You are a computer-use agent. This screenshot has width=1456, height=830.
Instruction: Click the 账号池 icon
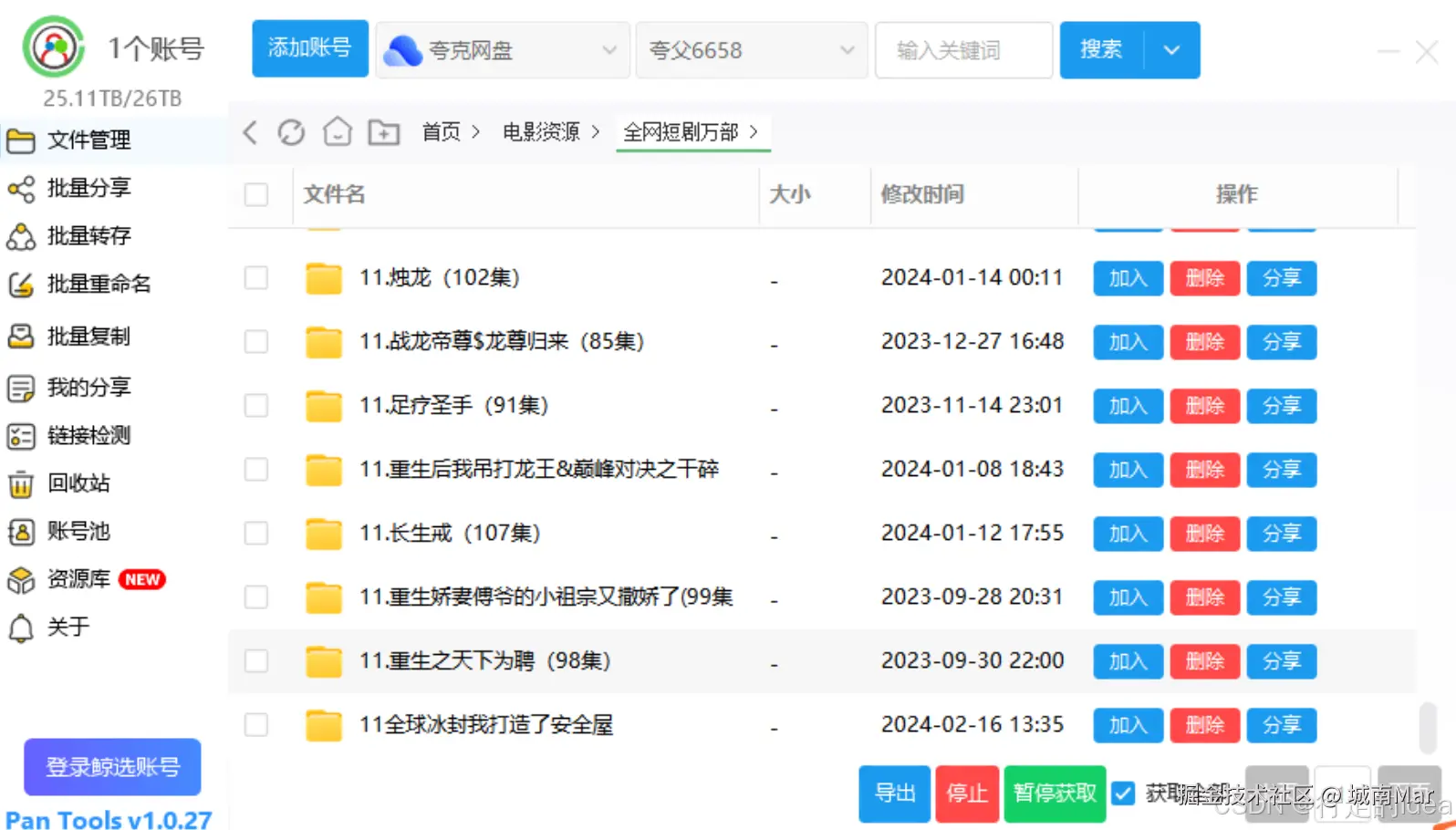[x=21, y=532]
